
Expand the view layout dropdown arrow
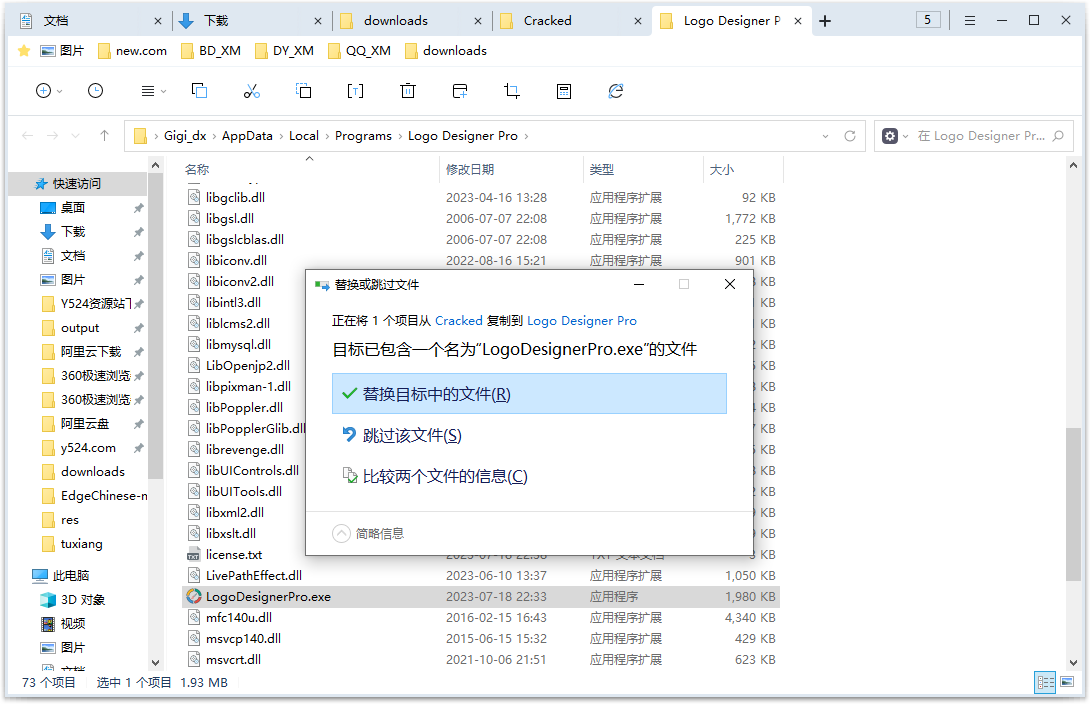tap(163, 92)
